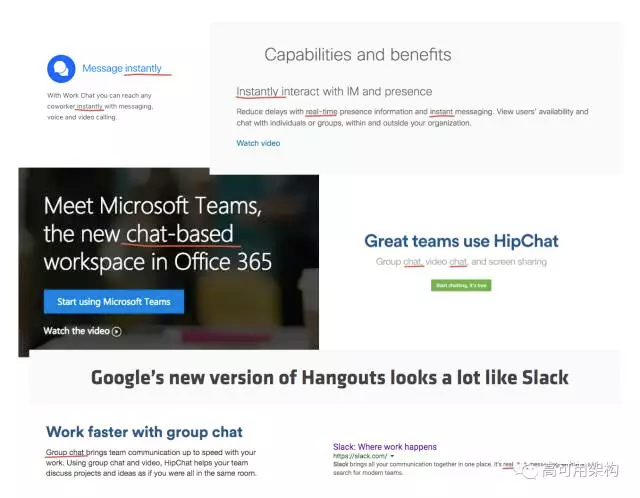
Task: Click the Watch video link
Action: 258,143
